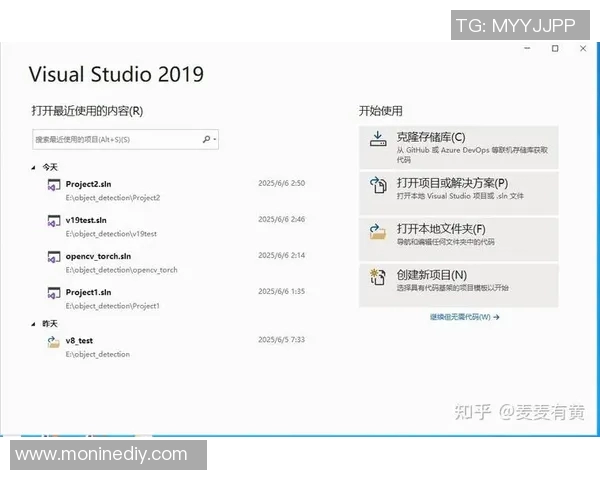Image resolution: width=600 pixels, height=480 pixels.
Task: Click the path E:\object_detection\v19test
Action: coord(111,234)
